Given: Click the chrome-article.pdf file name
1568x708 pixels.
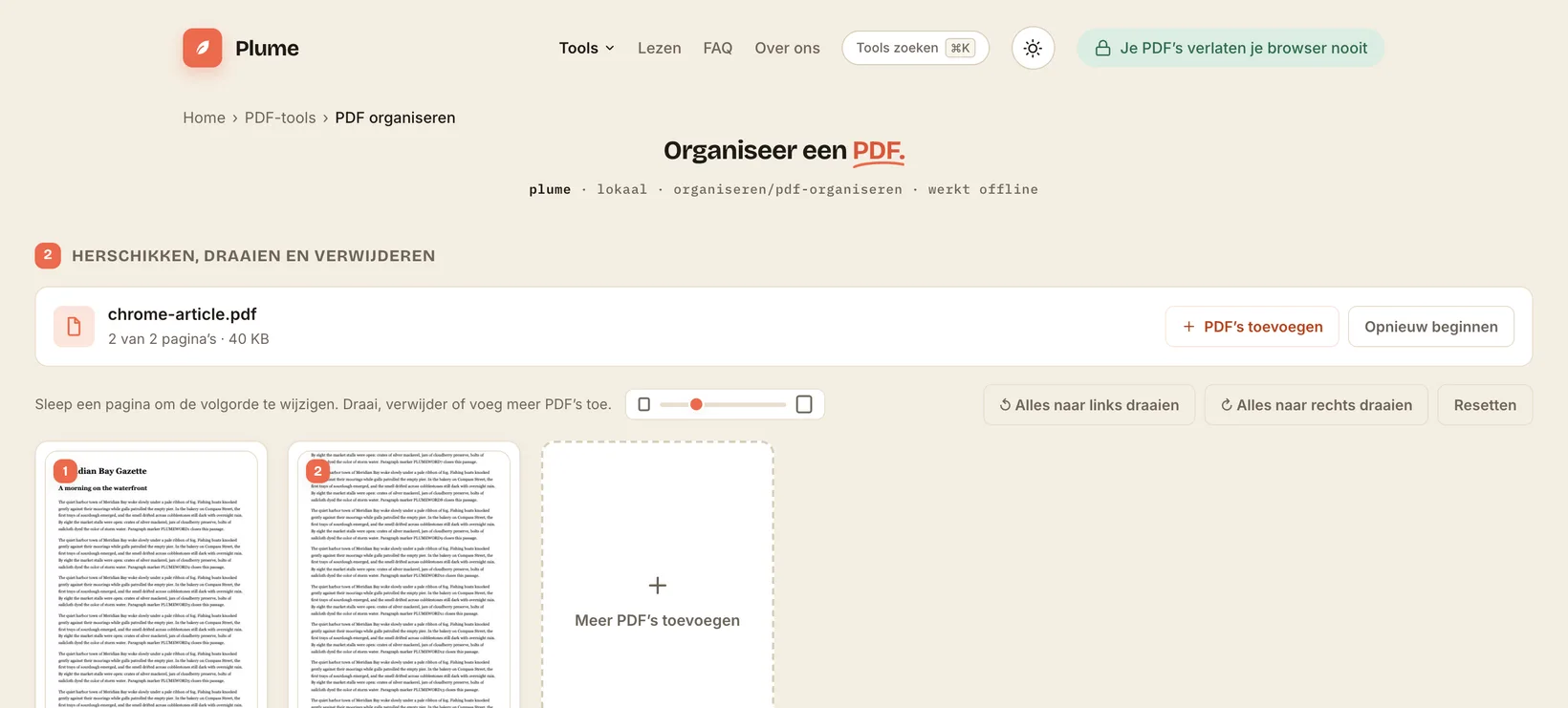Looking at the screenshot, I should (182, 314).
